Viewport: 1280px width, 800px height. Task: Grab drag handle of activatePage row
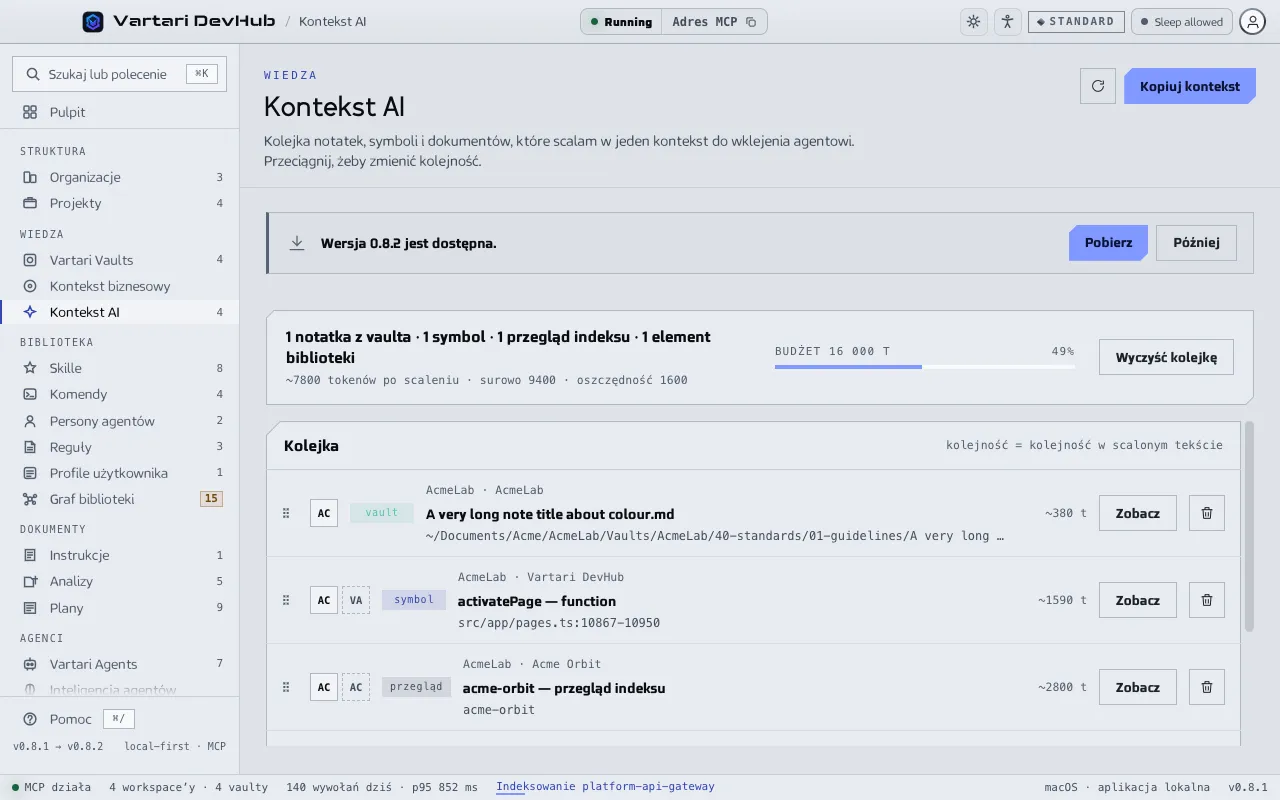(x=286, y=600)
